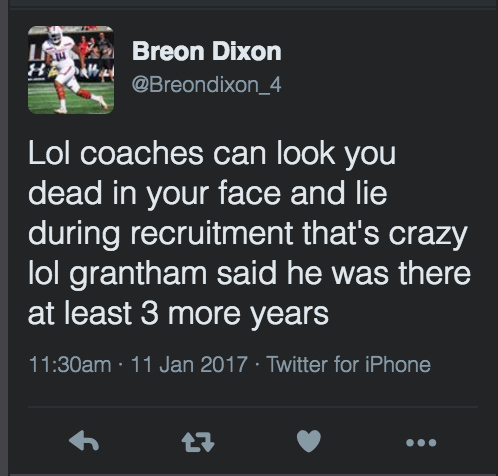Like the tweet with heart icon
498x476 pixels.
click(x=309, y=441)
